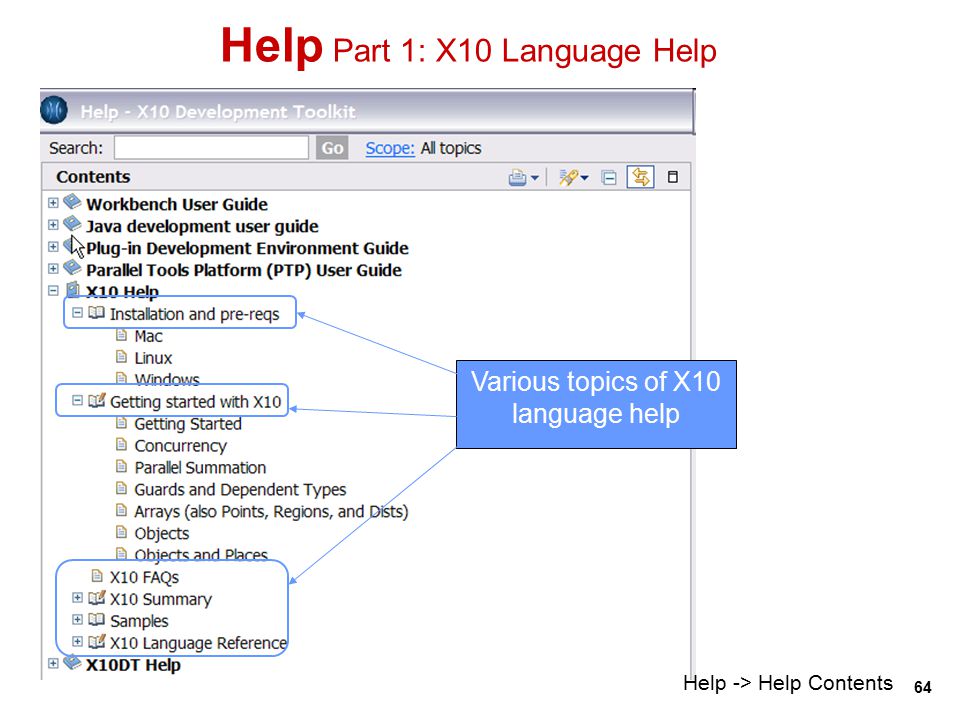Click the Arrays topic page icon

pyautogui.click(x=121, y=511)
